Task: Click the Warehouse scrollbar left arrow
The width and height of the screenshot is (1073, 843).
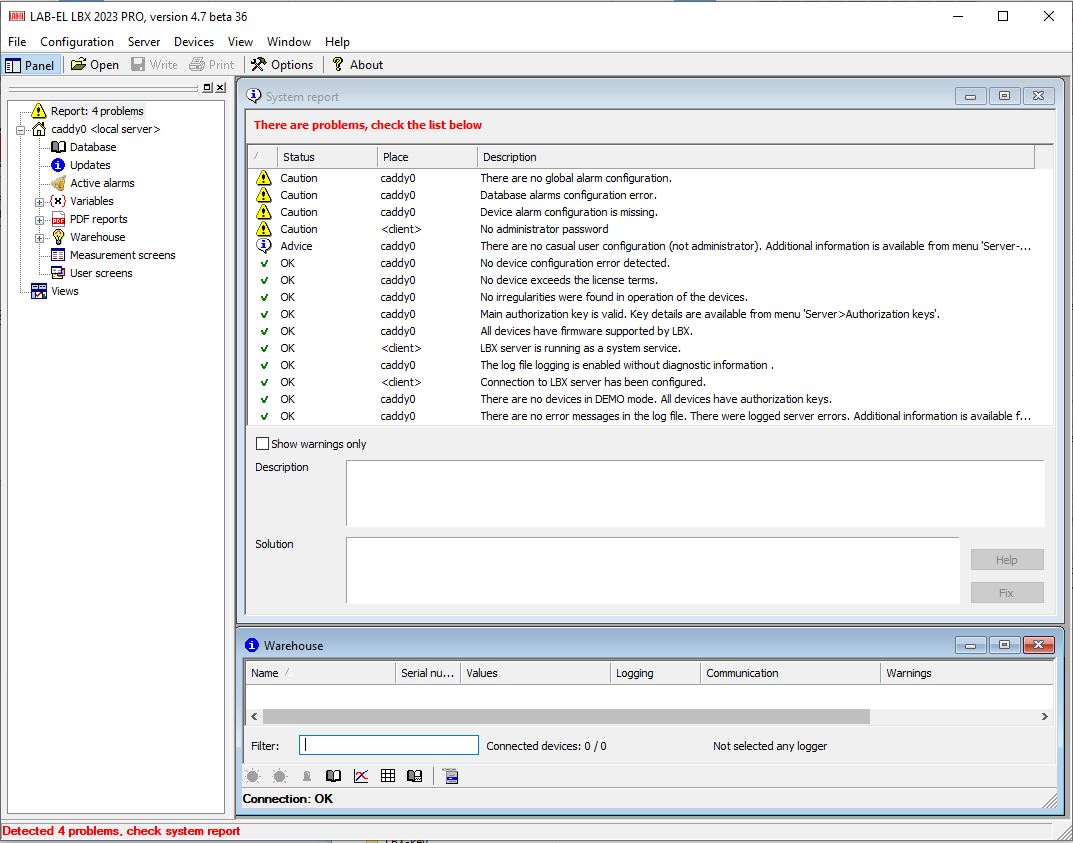Action: 254,716
